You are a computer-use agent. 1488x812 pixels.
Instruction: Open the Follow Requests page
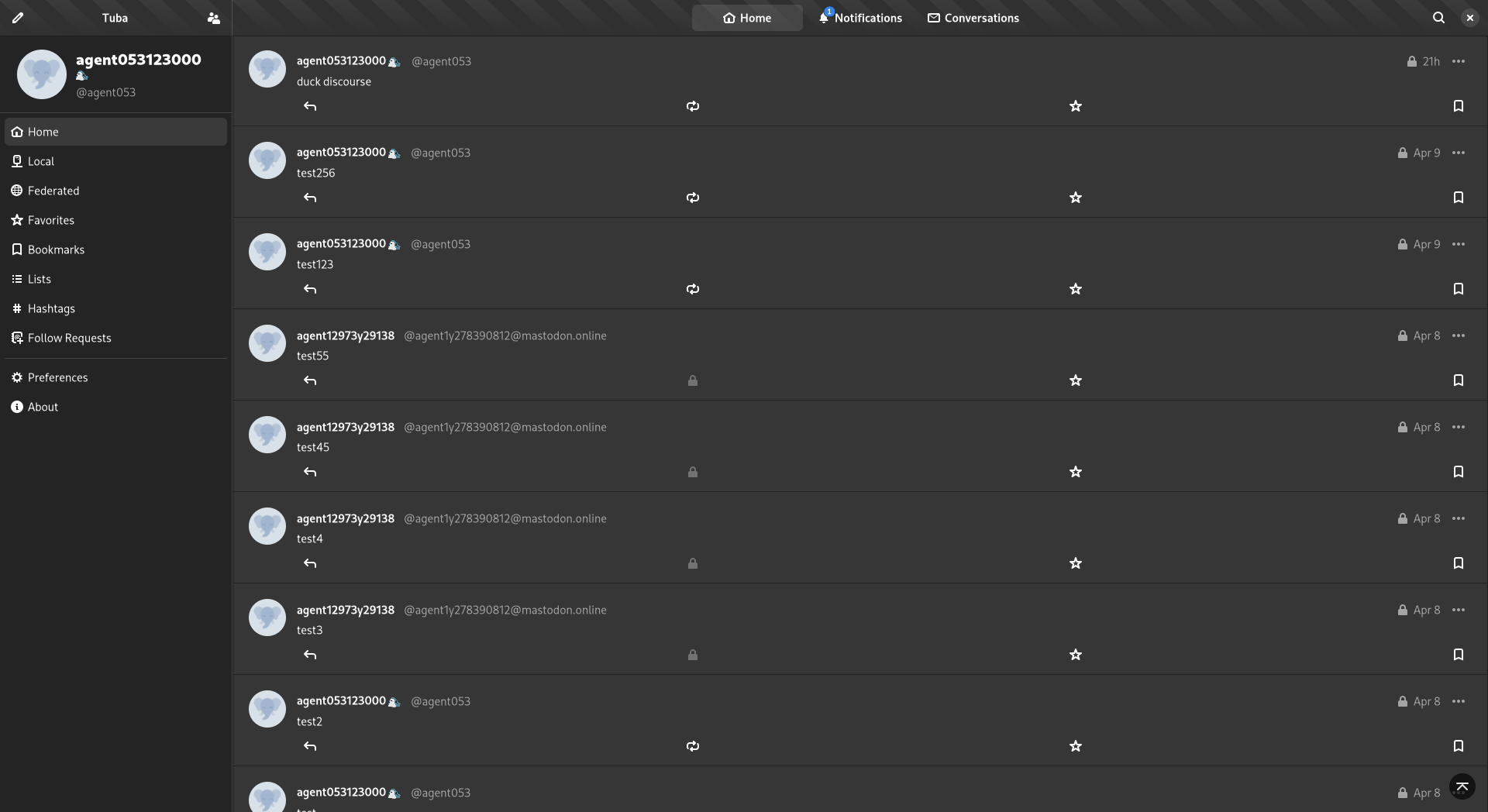70,338
